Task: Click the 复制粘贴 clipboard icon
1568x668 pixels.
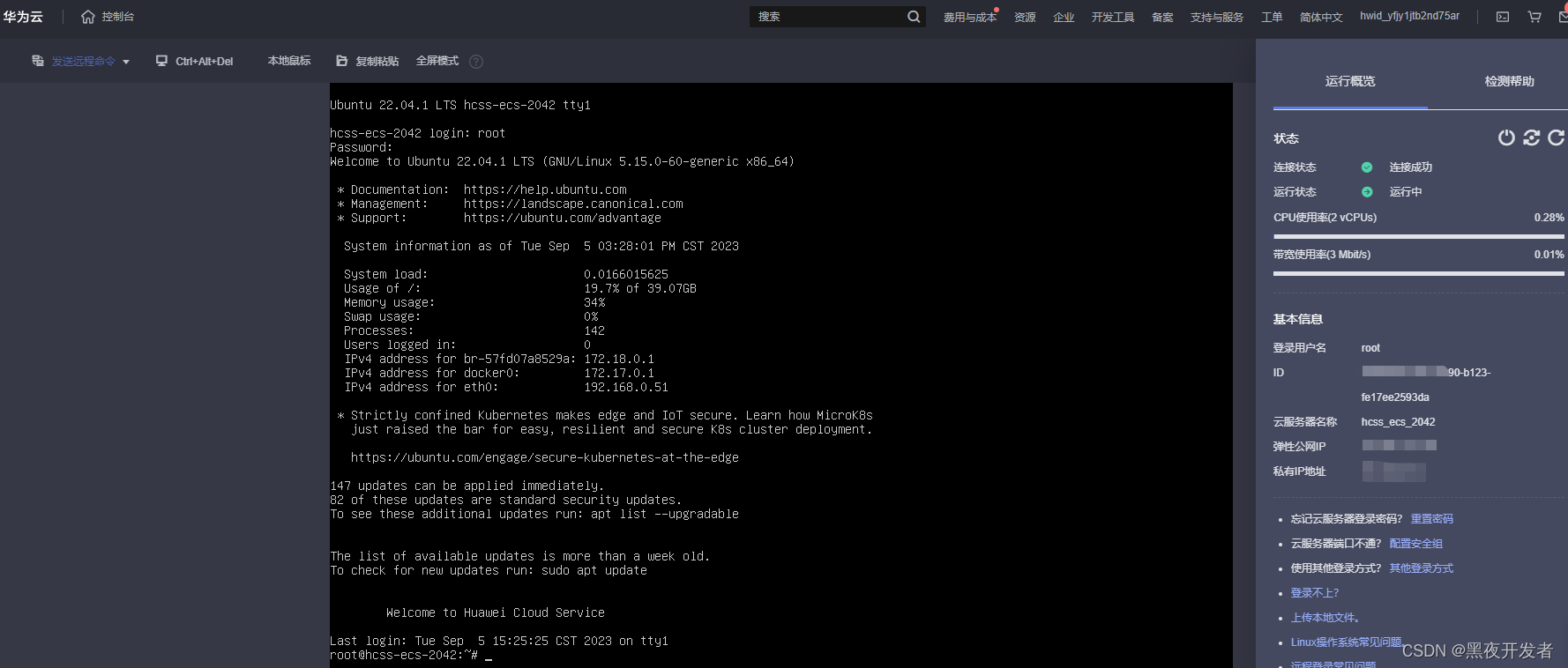Action: pos(342,61)
